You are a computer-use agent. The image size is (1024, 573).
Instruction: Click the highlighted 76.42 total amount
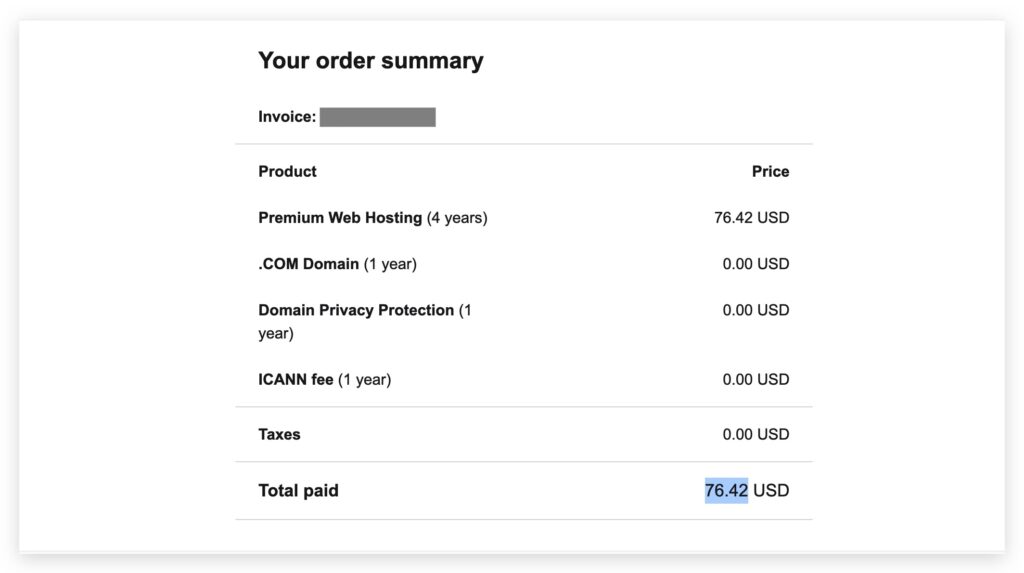click(726, 491)
